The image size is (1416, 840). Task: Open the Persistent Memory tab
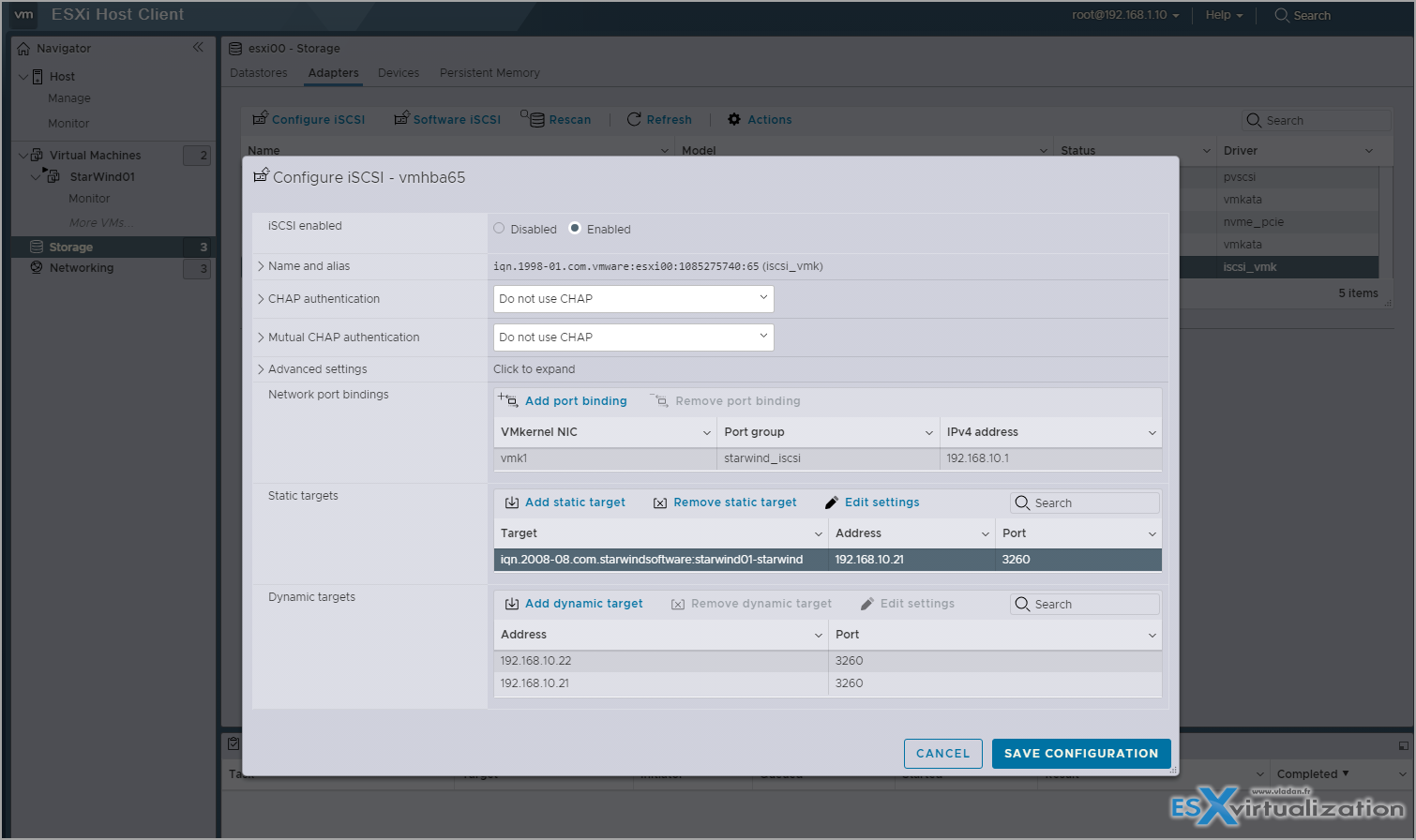(490, 73)
